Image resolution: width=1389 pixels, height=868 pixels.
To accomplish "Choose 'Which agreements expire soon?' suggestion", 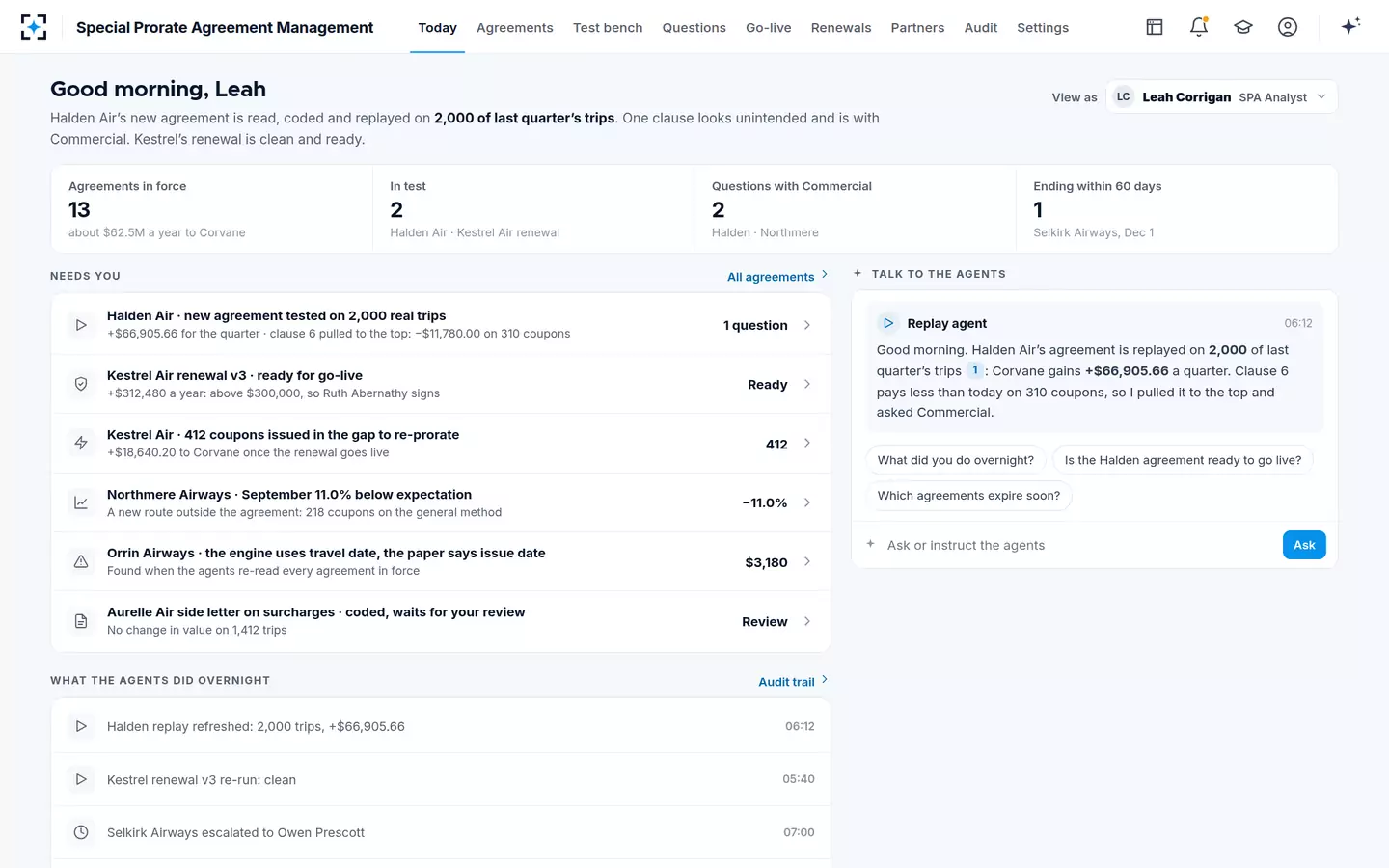I will click(x=968, y=496).
